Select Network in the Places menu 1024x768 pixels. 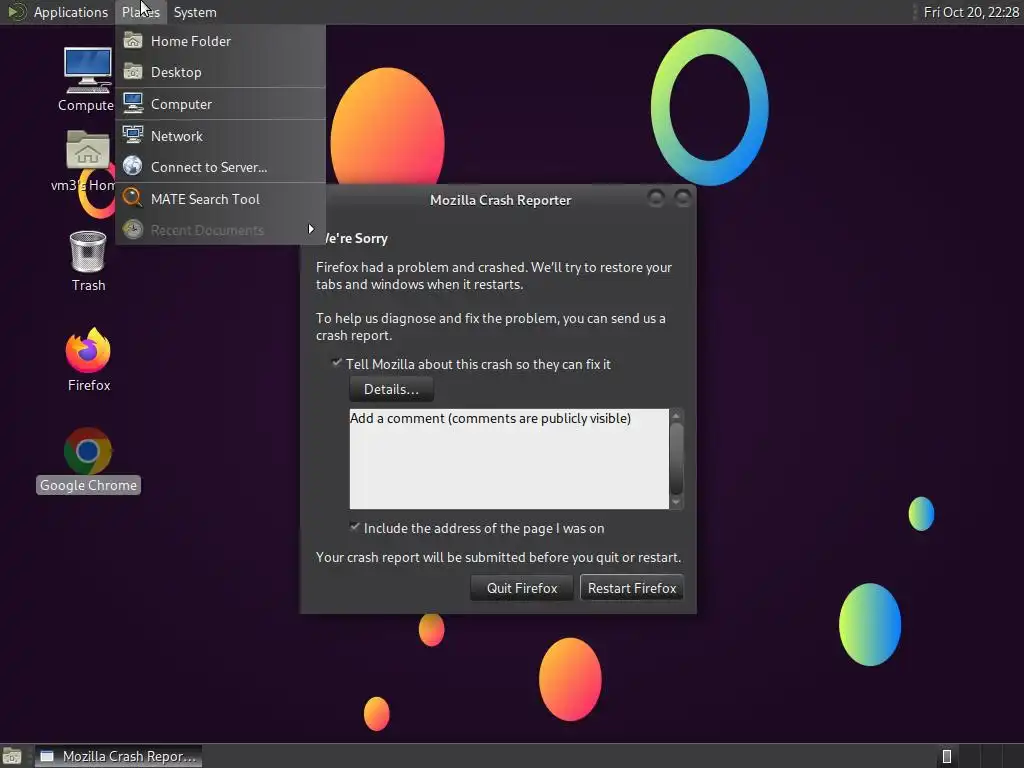point(221,136)
